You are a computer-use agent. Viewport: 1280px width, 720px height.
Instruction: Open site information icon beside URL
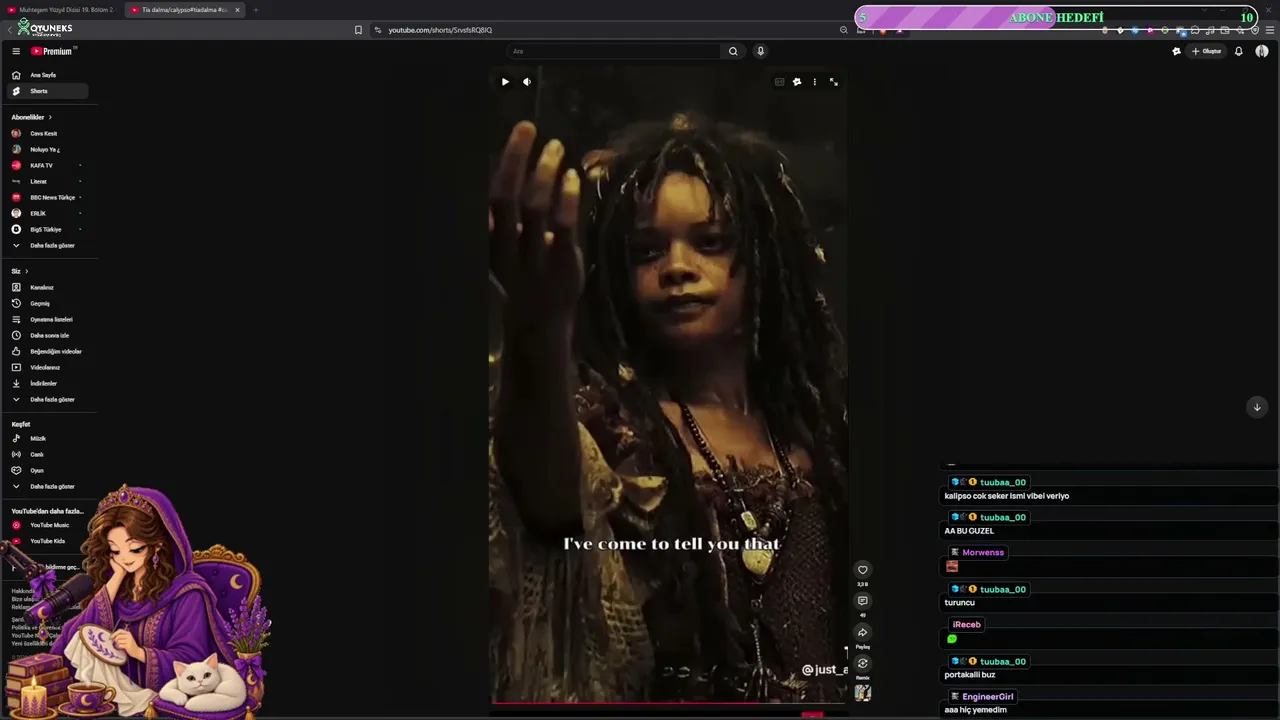377,30
